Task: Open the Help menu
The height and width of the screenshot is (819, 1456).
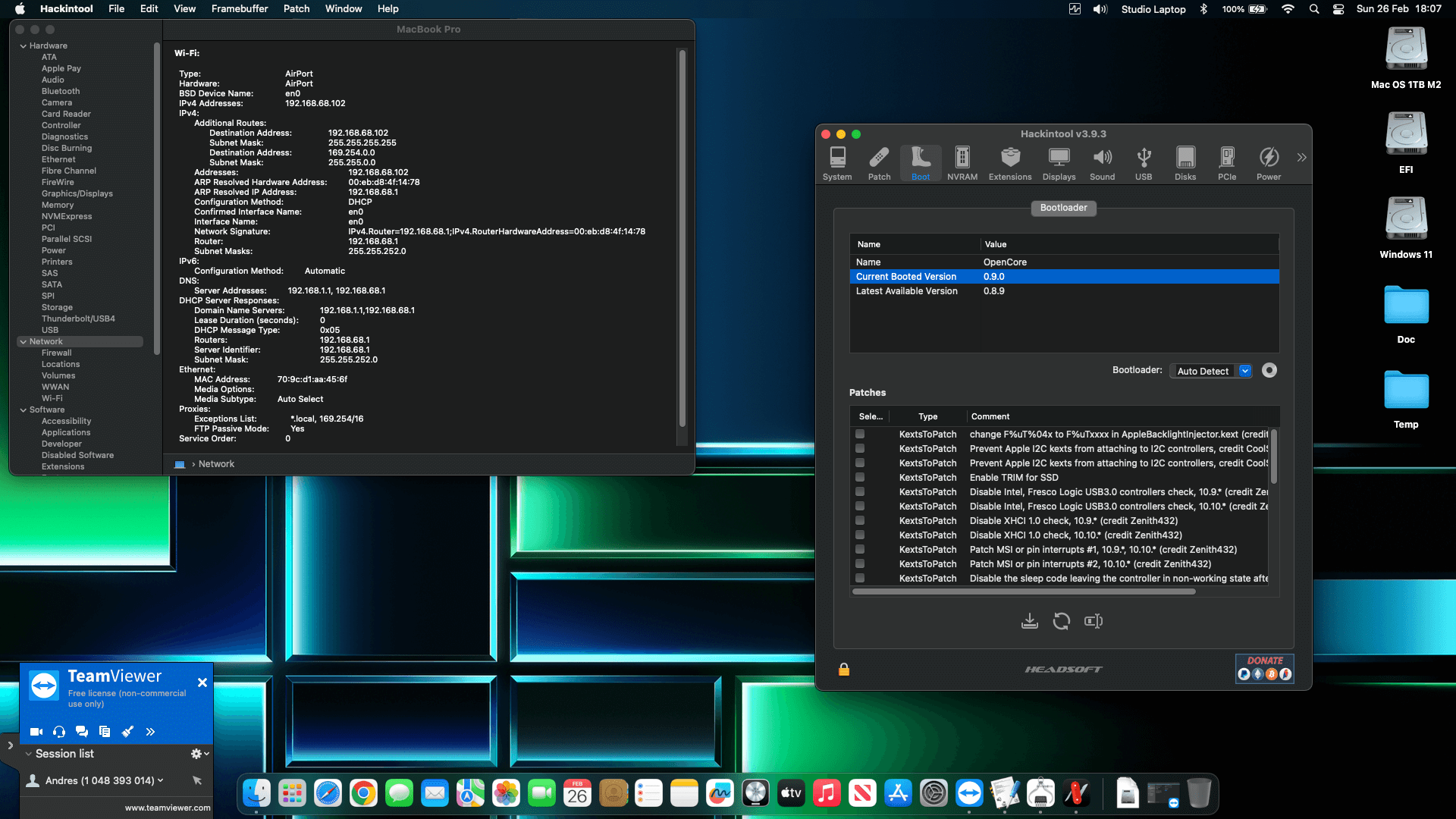Action: [x=388, y=9]
